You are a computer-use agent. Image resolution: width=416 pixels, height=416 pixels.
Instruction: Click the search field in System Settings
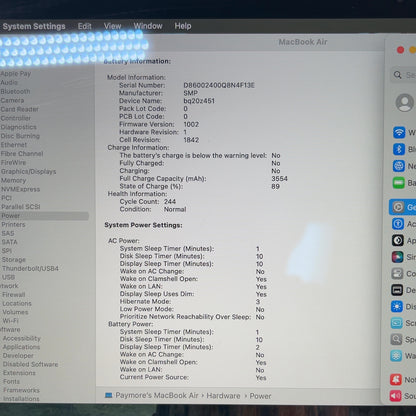[403, 75]
